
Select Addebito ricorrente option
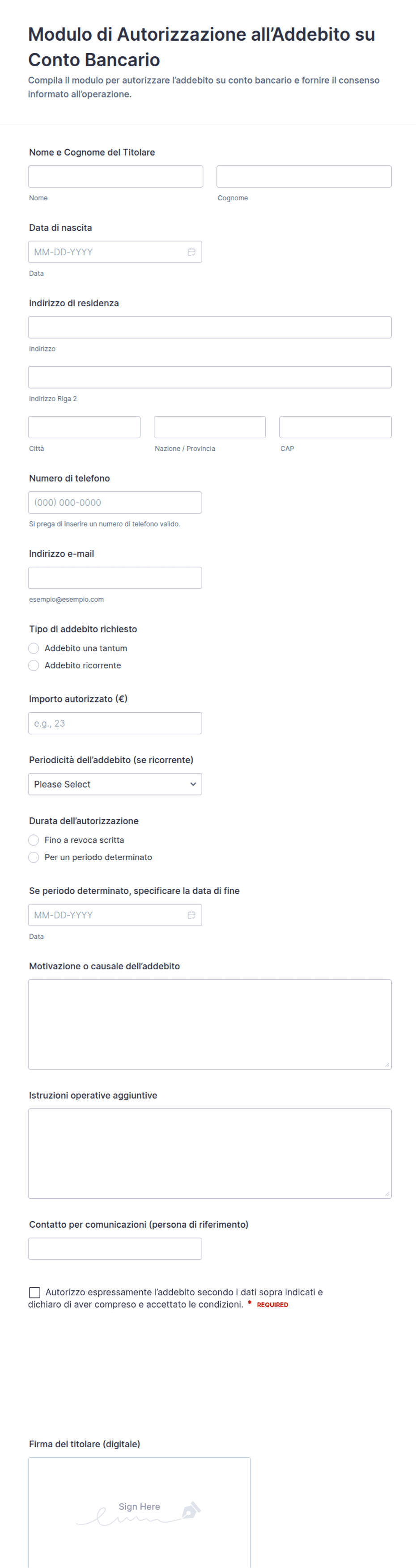(34, 665)
